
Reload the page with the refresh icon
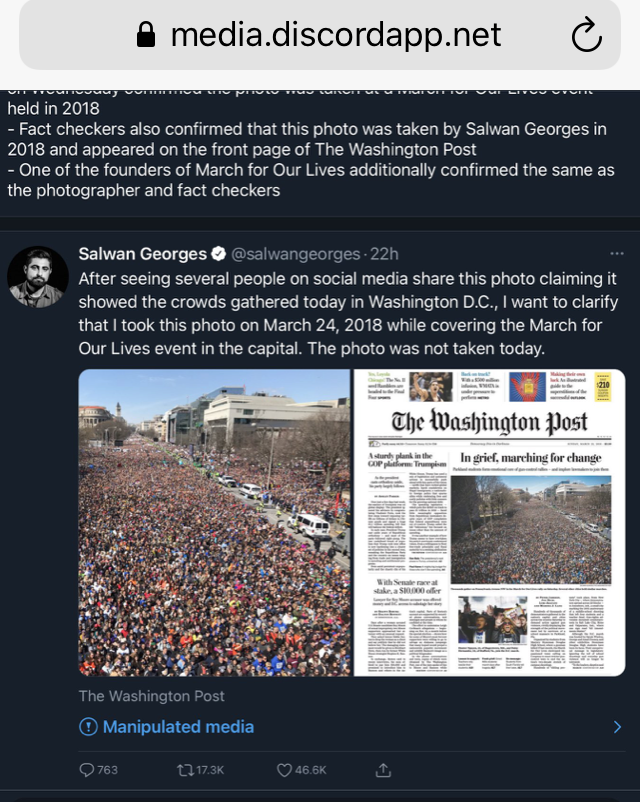tap(587, 35)
